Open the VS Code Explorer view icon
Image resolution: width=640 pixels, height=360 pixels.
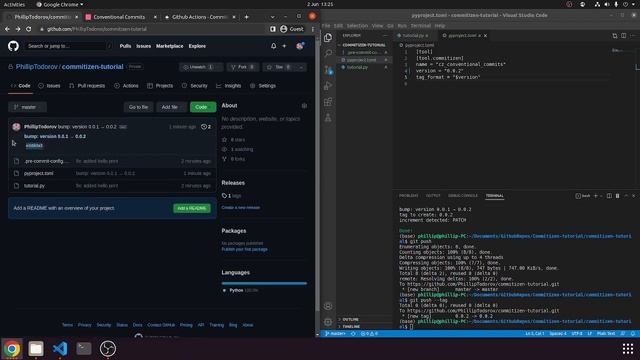(328, 38)
